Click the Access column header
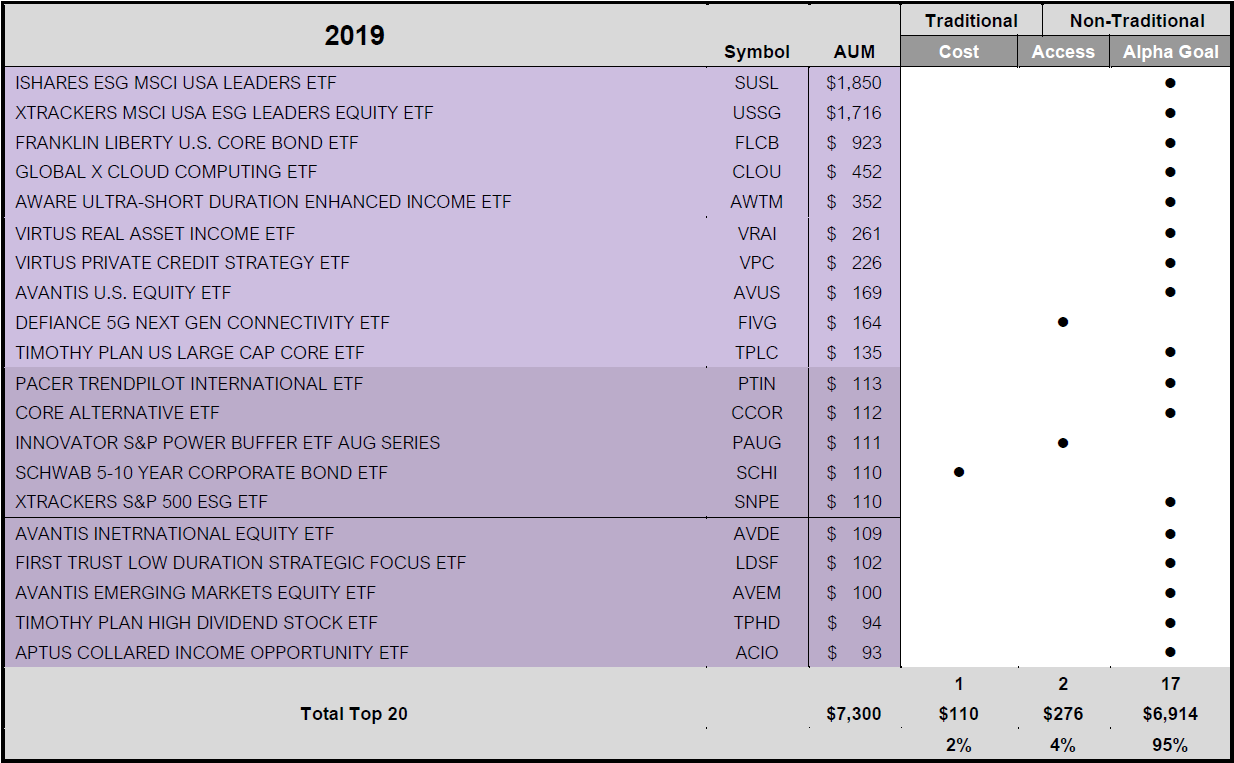This screenshot has height=763, width=1234. click(x=1063, y=52)
